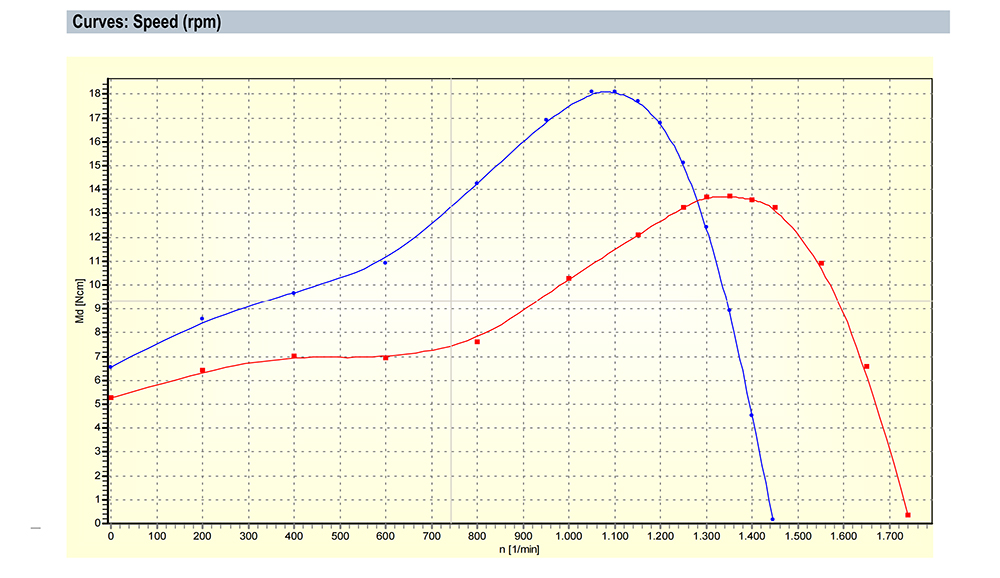Pick the red marker at 1.000 rpm

[569, 278]
